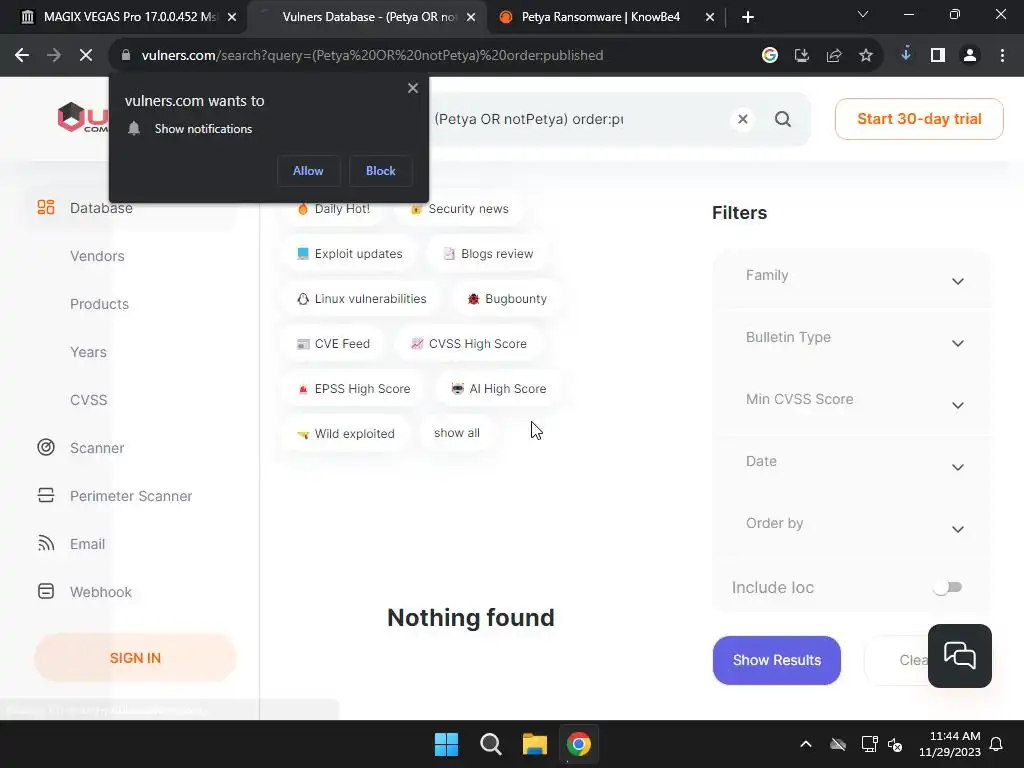
Task: Open the taskbar clock and date
Action: pos(950,744)
